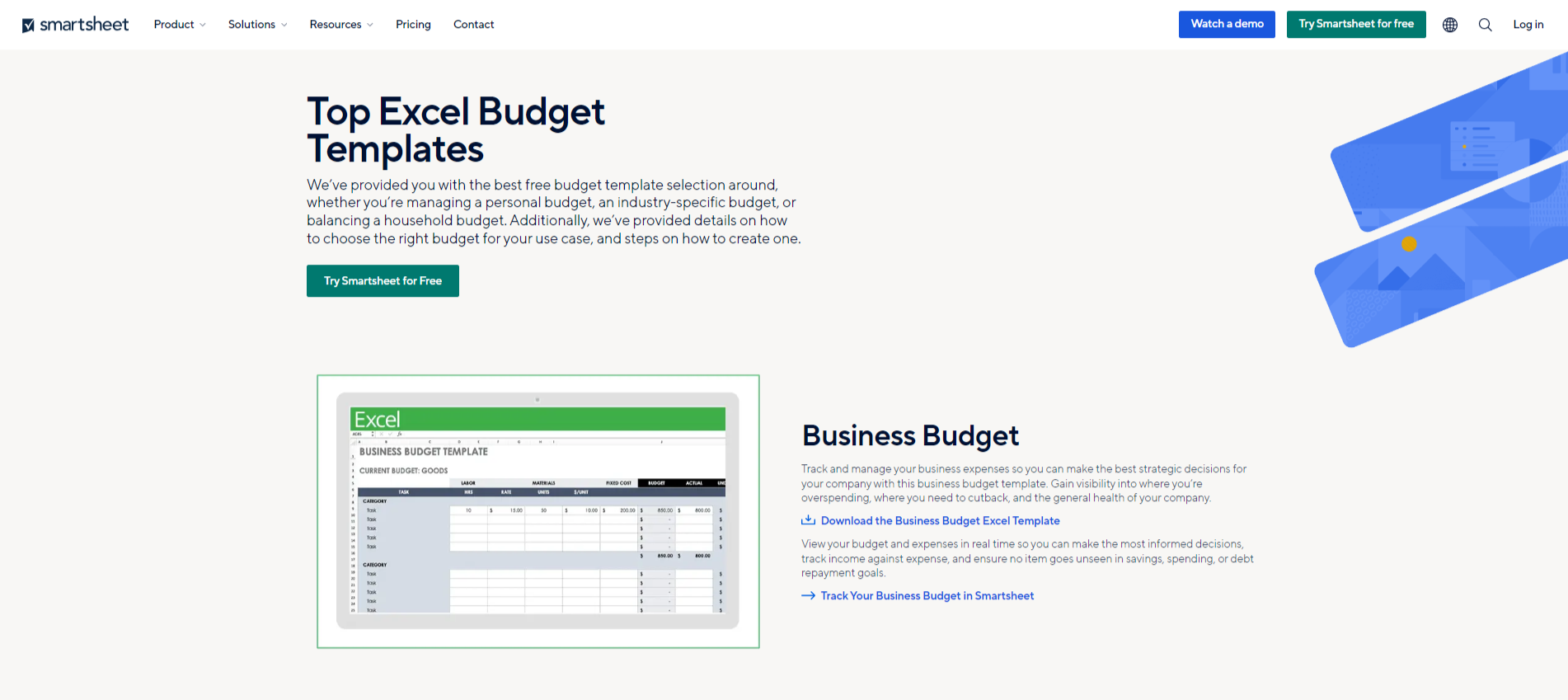1568x700 pixels.
Task: Open the Contact page
Action: click(474, 25)
